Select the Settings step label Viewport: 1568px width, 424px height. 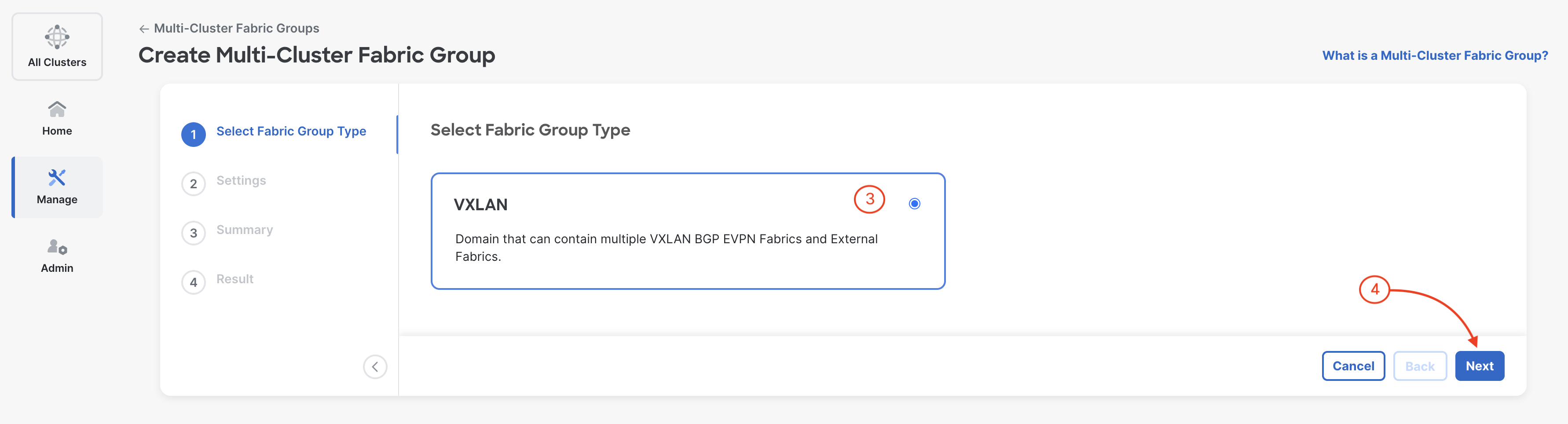pos(241,181)
